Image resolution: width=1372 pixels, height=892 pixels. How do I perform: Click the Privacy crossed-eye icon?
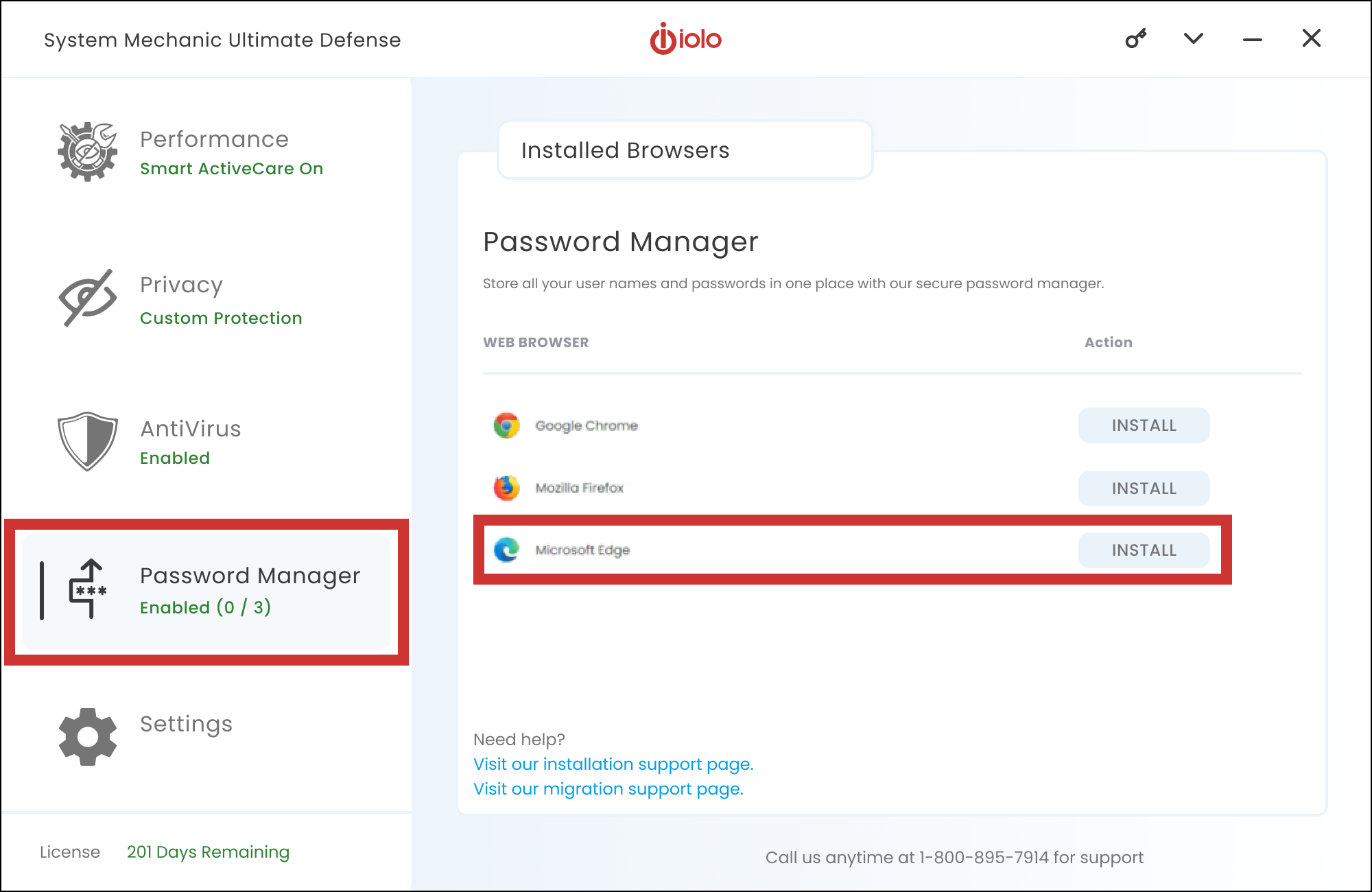point(88,298)
